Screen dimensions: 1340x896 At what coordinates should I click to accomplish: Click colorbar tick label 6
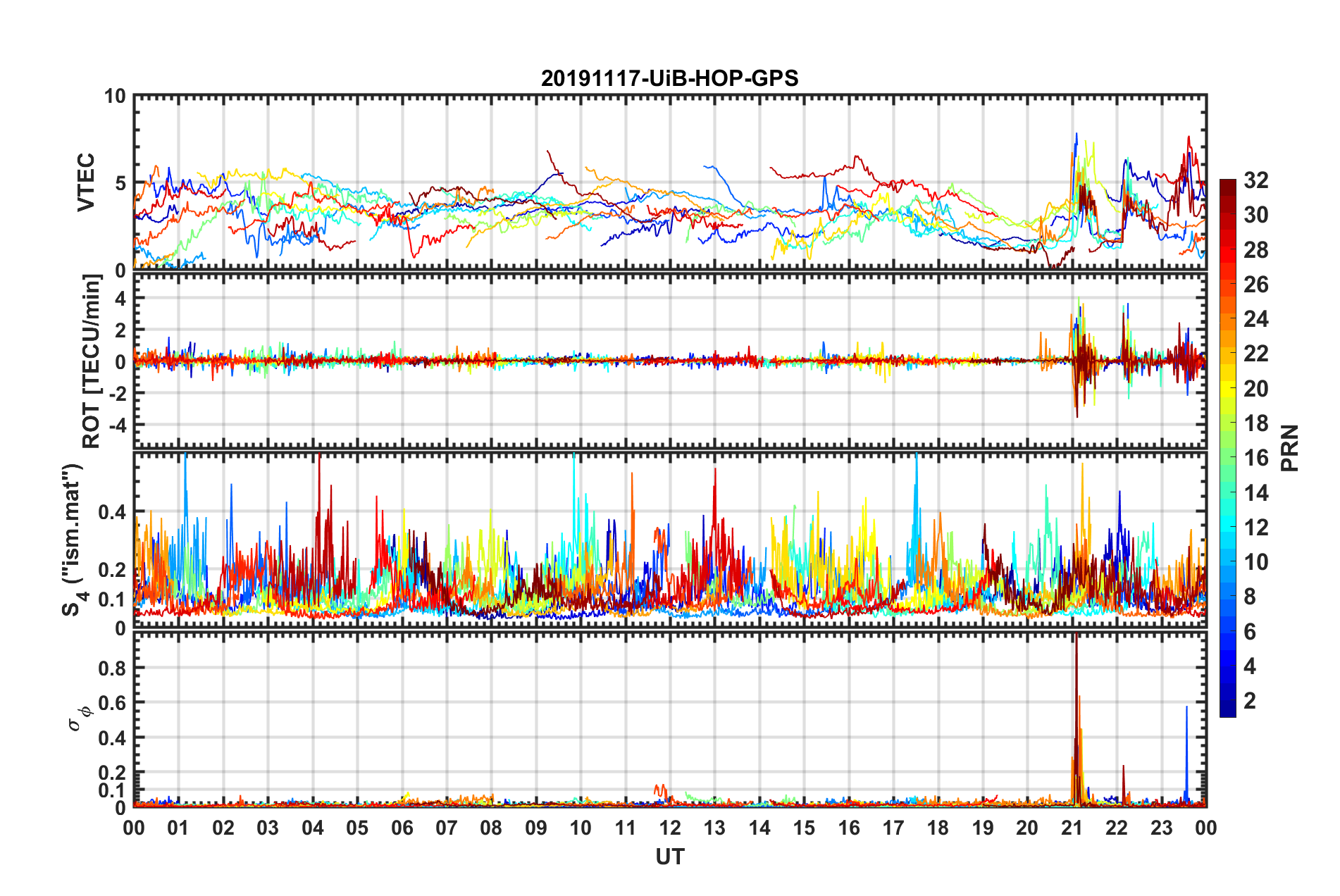1250,632
